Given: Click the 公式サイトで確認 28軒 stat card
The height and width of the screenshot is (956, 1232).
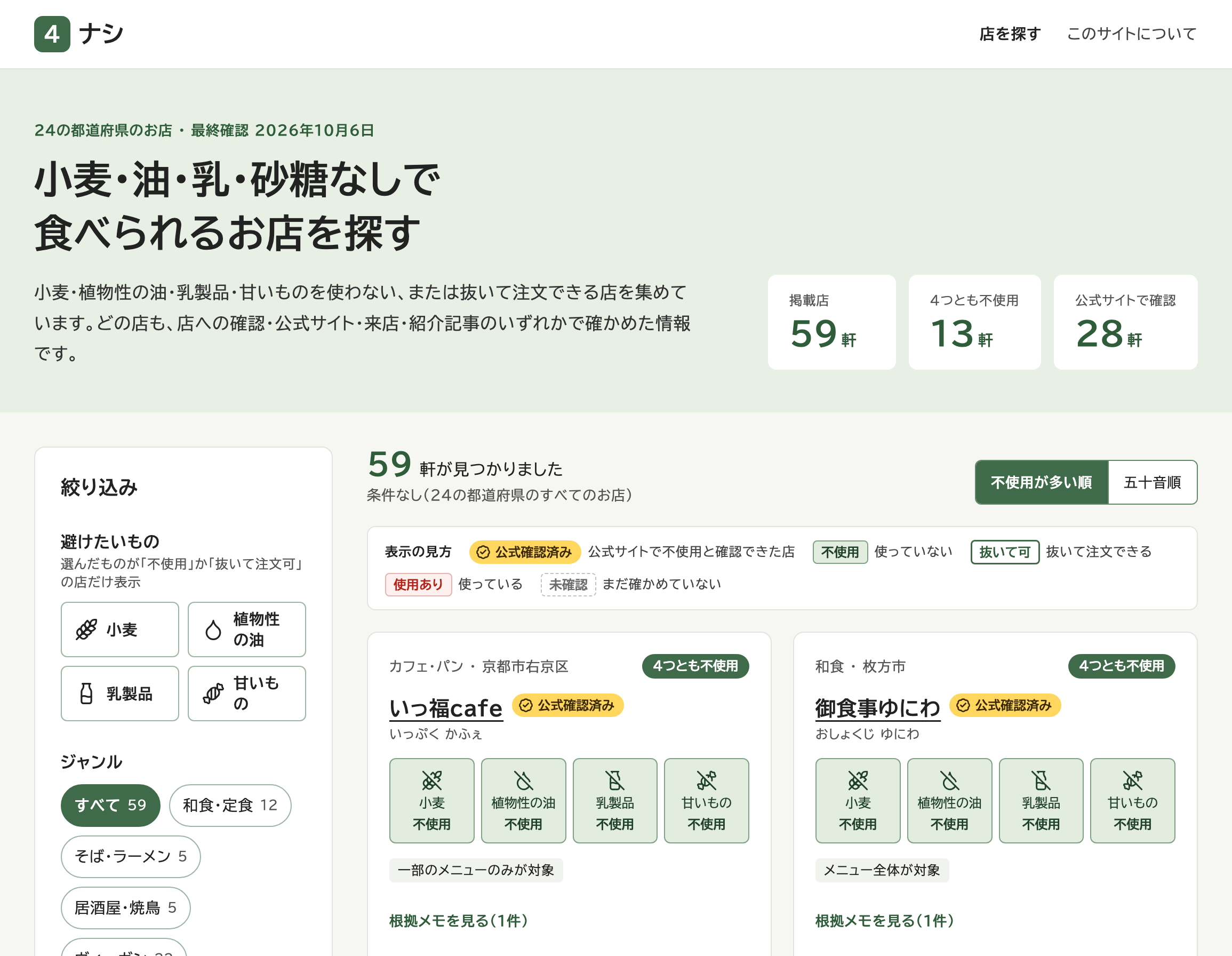Looking at the screenshot, I should coord(1125,322).
